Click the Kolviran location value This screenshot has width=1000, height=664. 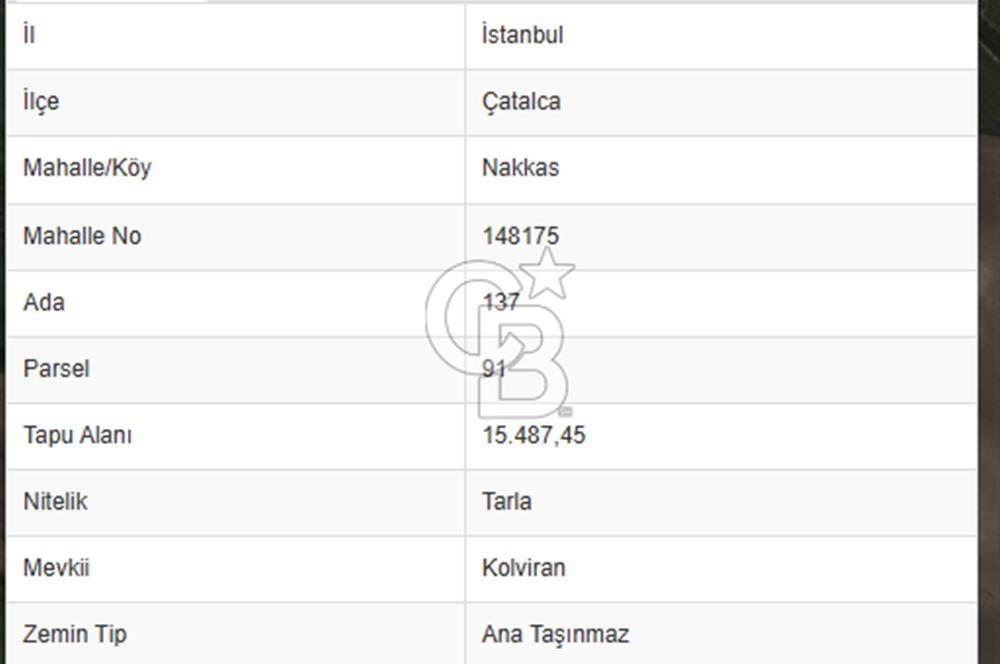523,568
